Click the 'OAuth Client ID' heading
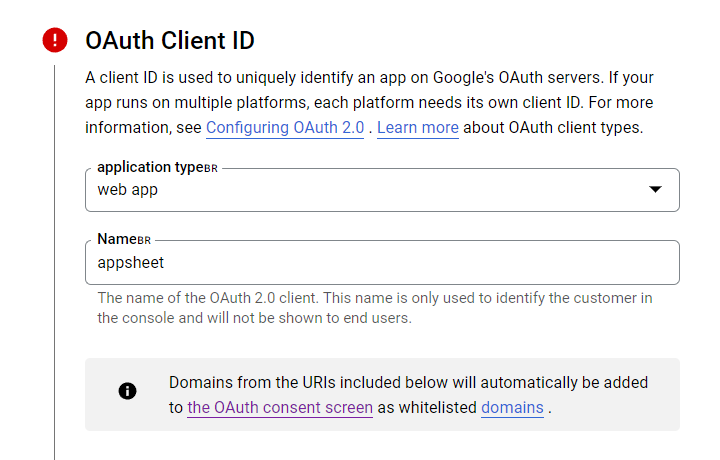Image resolution: width=720 pixels, height=460 pixels. (x=170, y=40)
